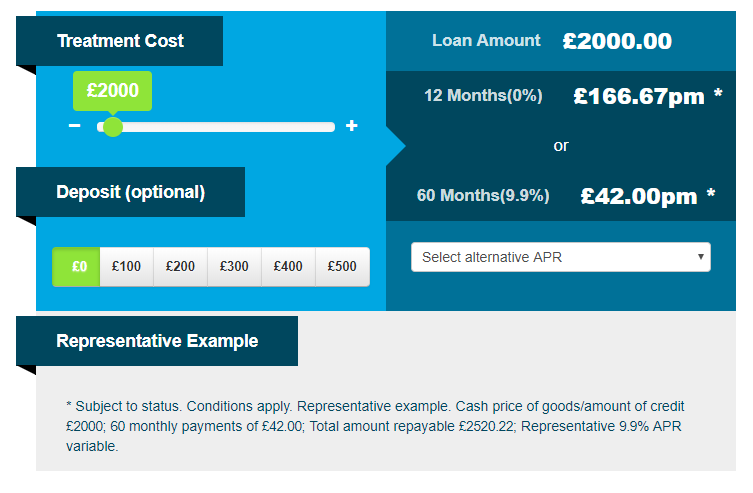Select the 12 Months(0%) plan label

coord(483,96)
